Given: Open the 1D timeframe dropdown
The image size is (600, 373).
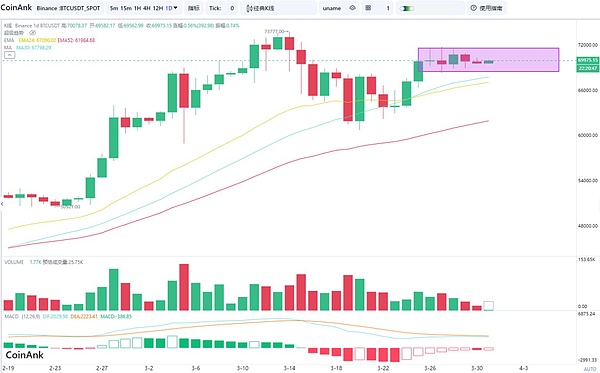Looking at the screenshot, I should pyautogui.click(x=171, y=8).
